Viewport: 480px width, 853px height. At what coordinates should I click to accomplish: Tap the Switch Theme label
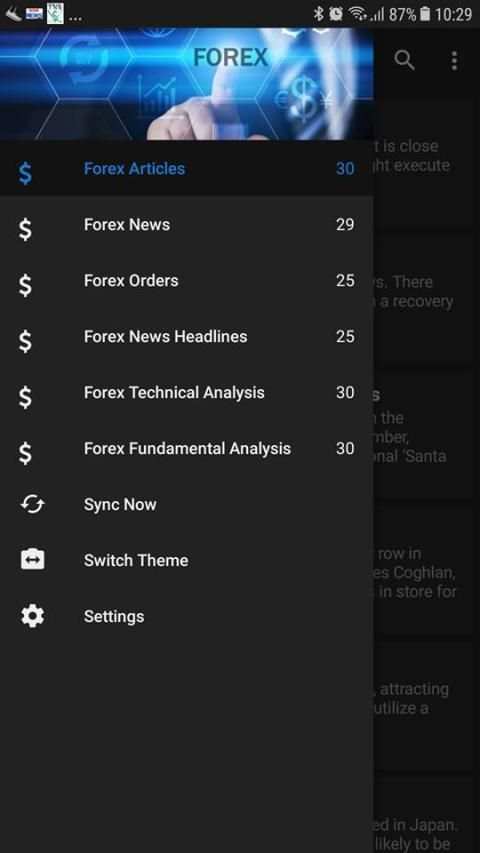[136, 561]
